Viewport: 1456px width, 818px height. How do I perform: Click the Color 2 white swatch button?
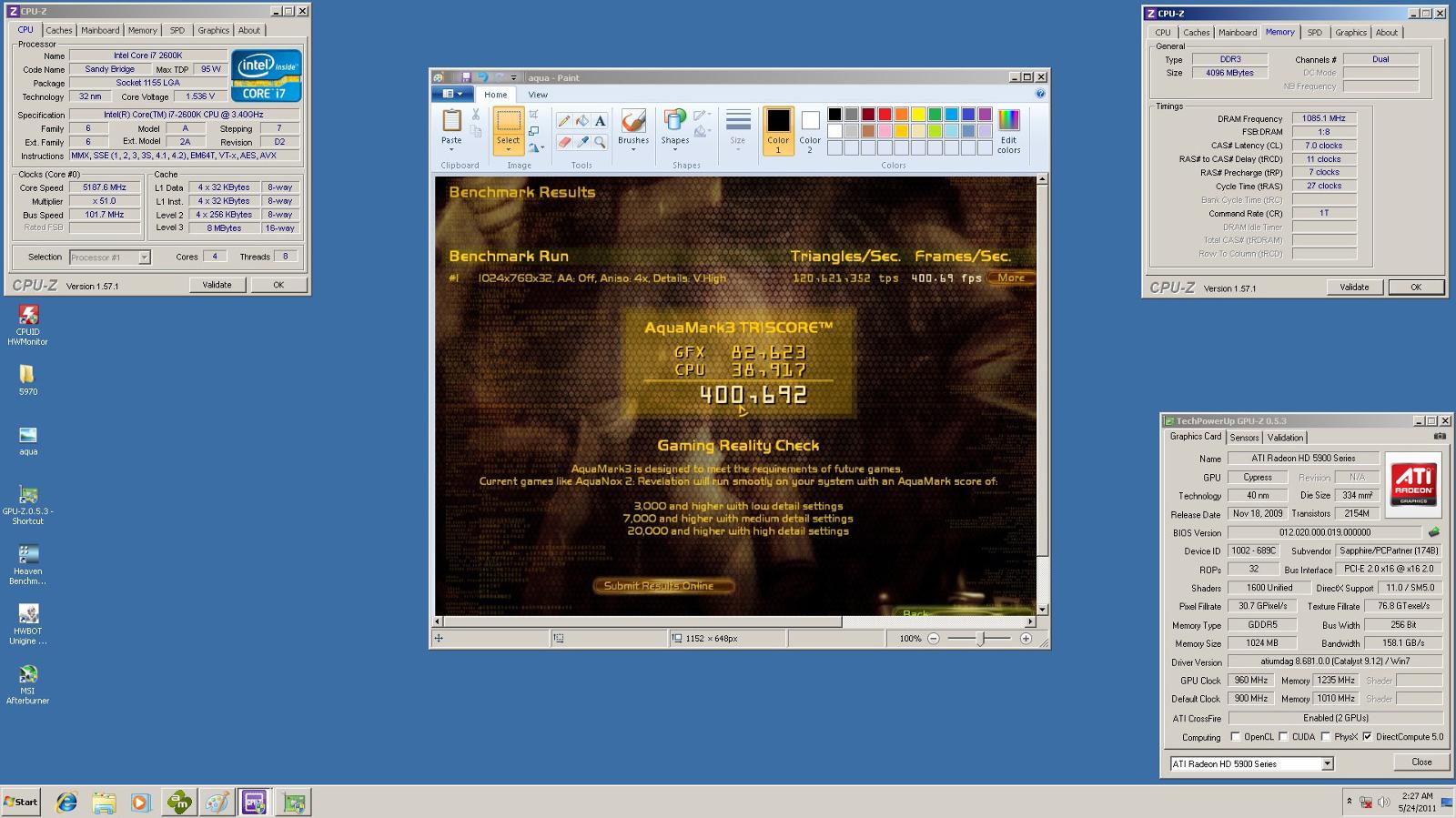pos(810,130)
